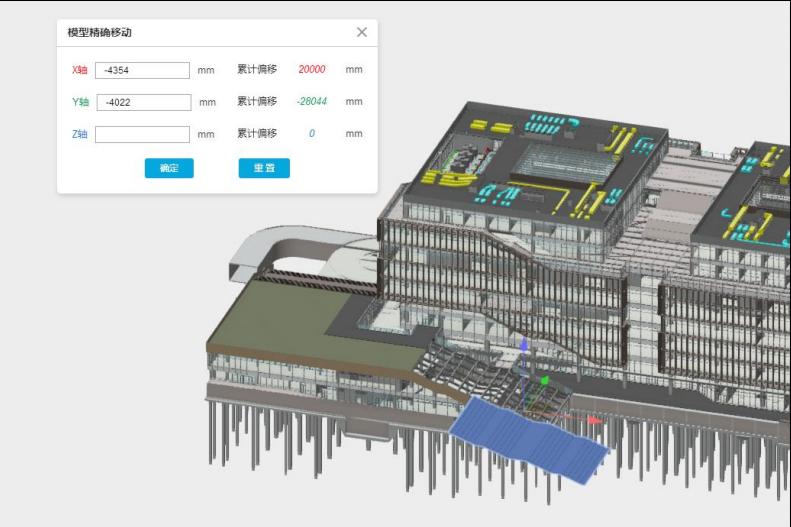Click the Y轴 input field
Viewport: 791px width, 527px height.
click(x=144, y=102)
